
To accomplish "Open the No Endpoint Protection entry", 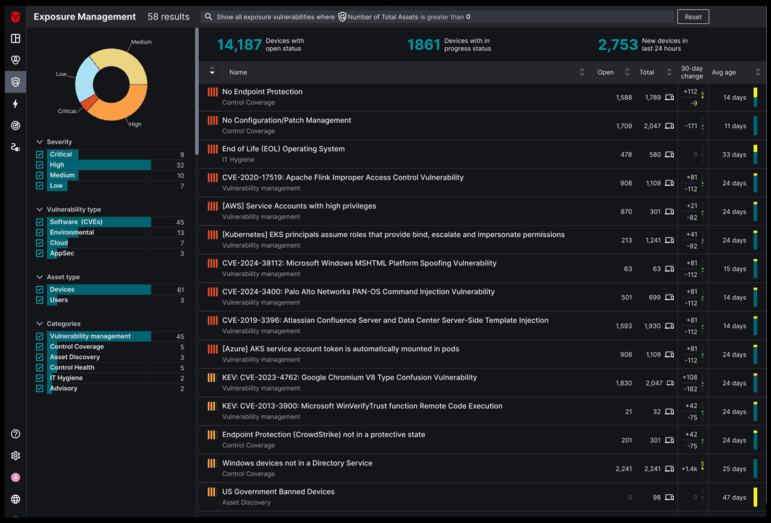I will (262, 92).
